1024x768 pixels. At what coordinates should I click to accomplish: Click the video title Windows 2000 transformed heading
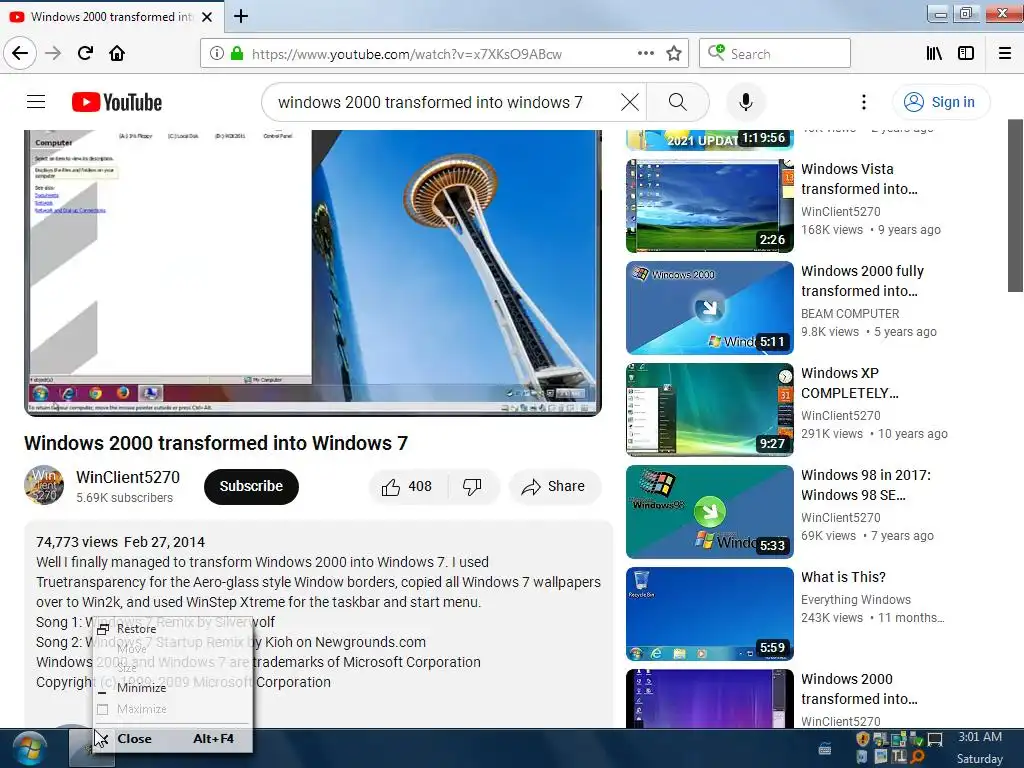pyautogui.click(x=216, y=443)
